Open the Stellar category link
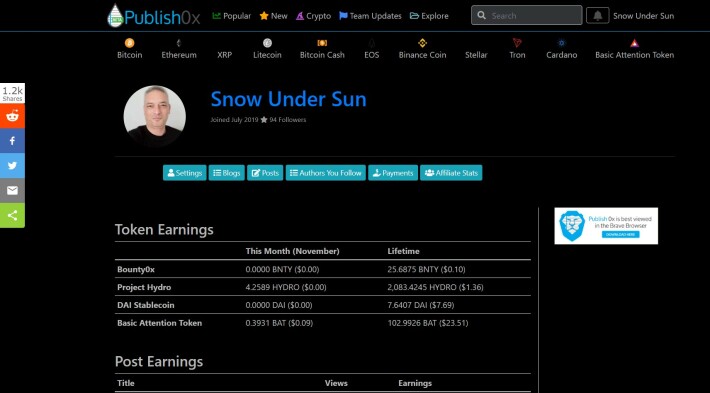 [476, 55]
